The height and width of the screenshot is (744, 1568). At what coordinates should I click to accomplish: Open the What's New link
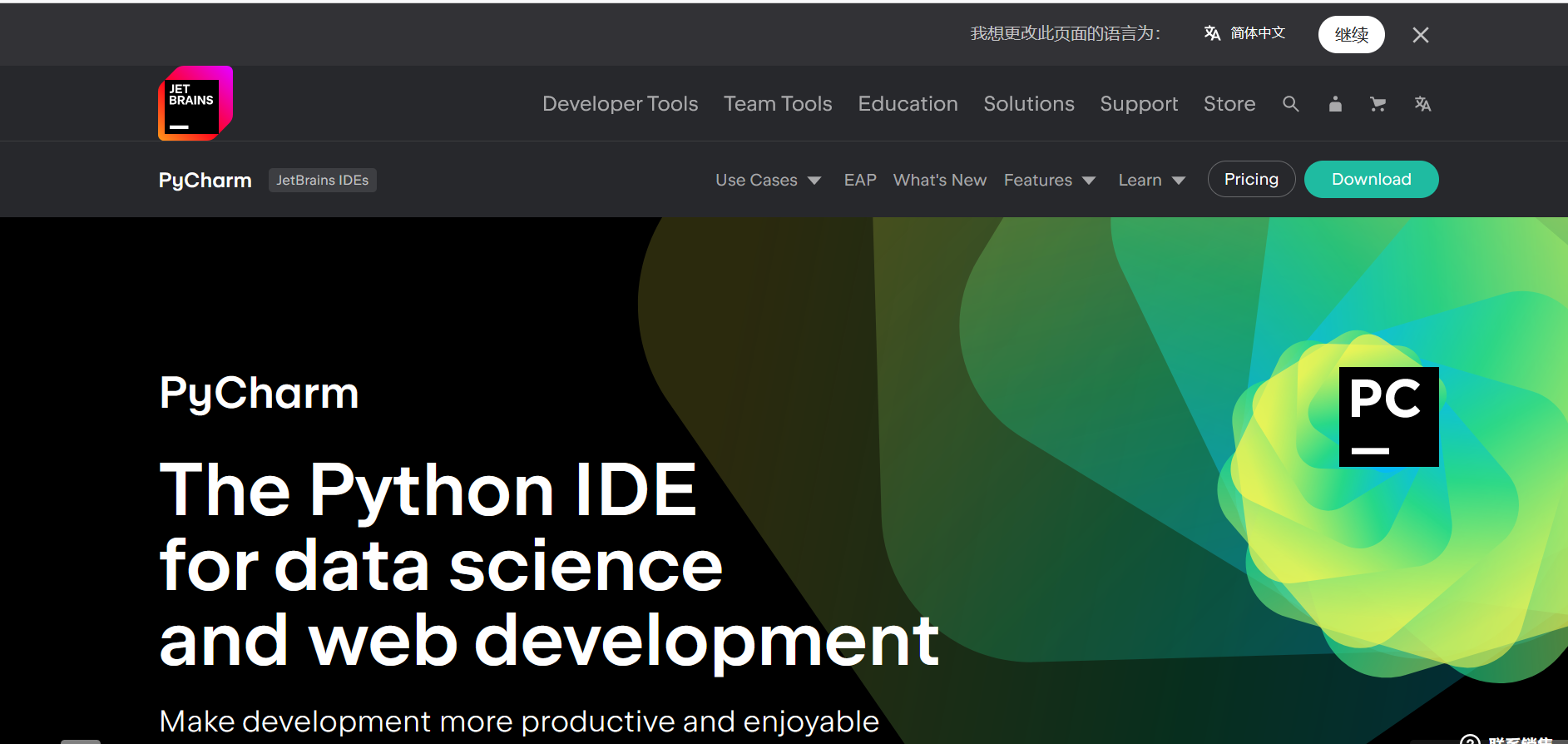(x=939, y=181)
